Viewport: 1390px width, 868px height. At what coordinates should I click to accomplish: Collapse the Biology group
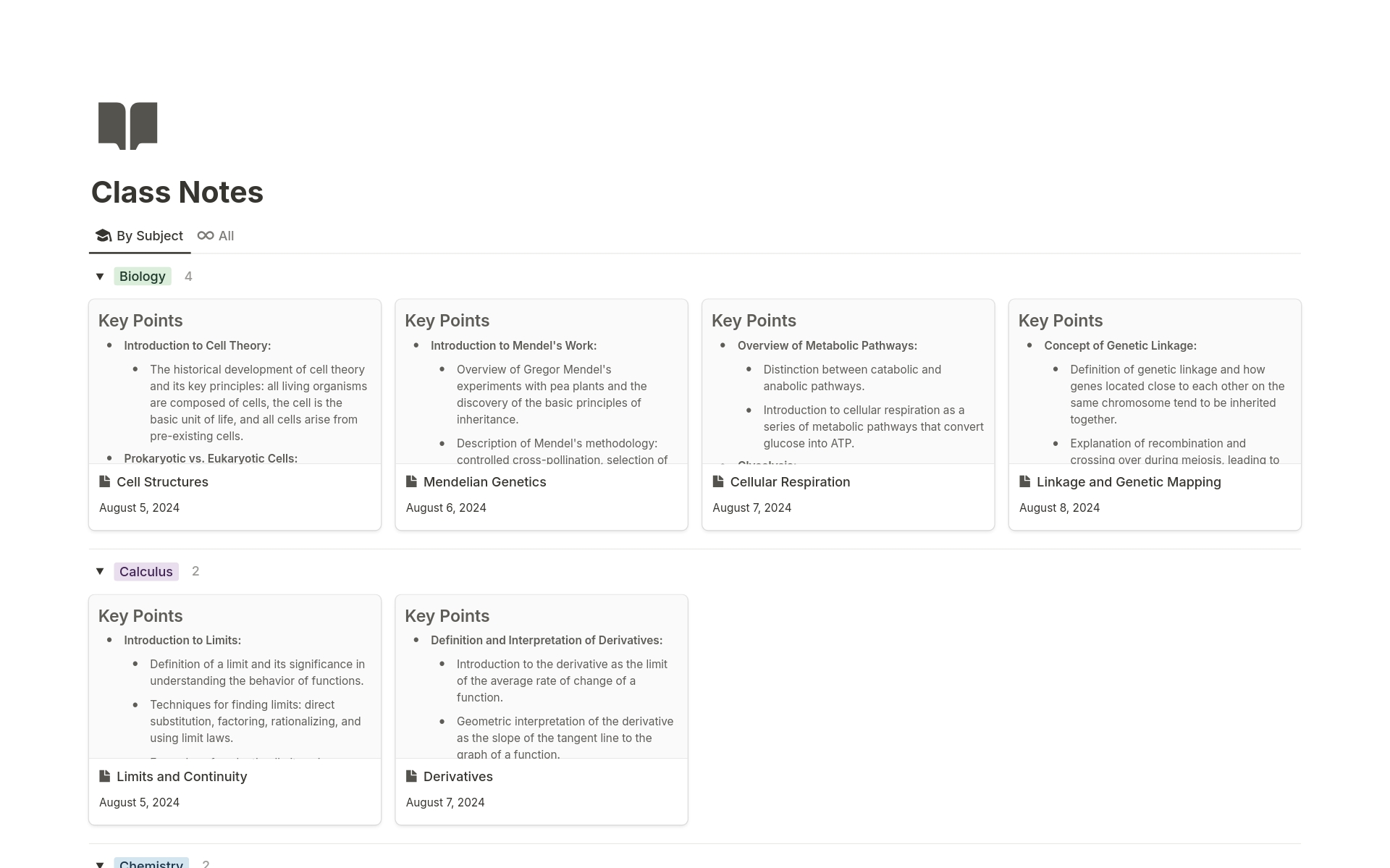100,277
